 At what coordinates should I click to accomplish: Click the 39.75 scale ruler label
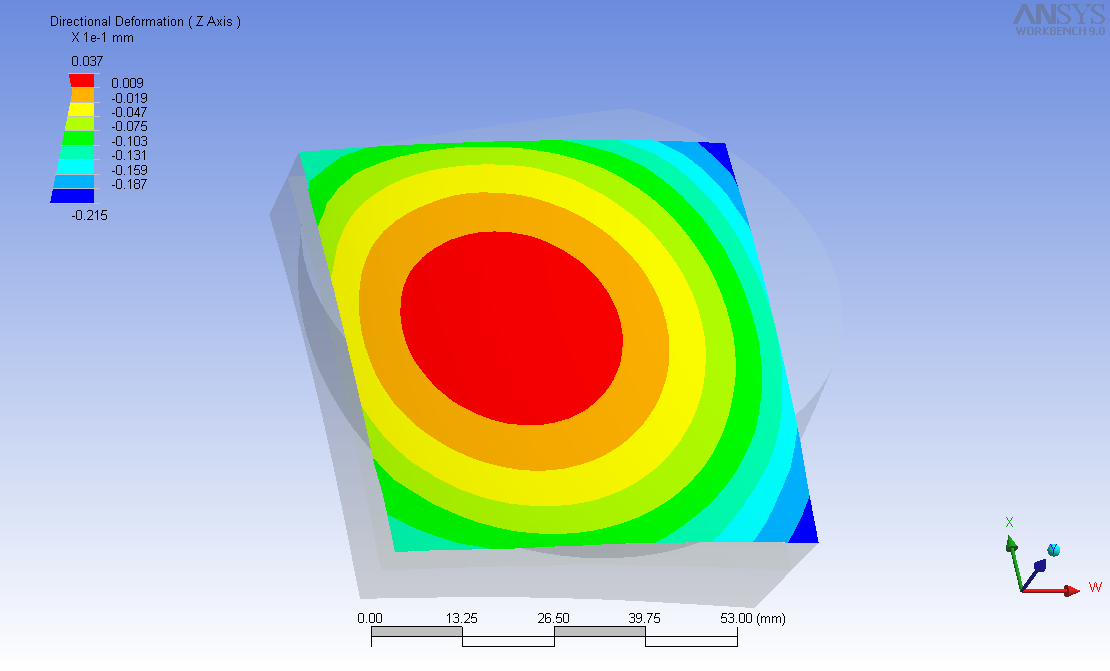coord(644,619)
